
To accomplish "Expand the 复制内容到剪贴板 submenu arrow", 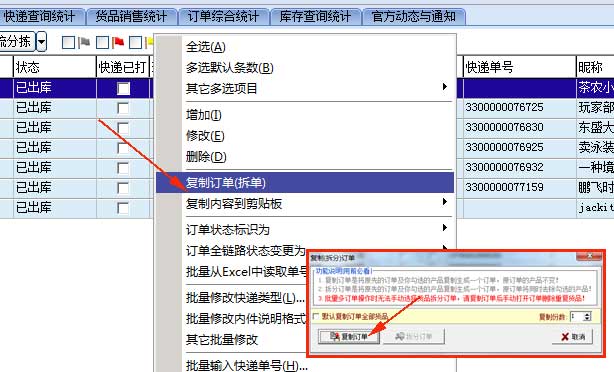I will click(x=444, y=201).
